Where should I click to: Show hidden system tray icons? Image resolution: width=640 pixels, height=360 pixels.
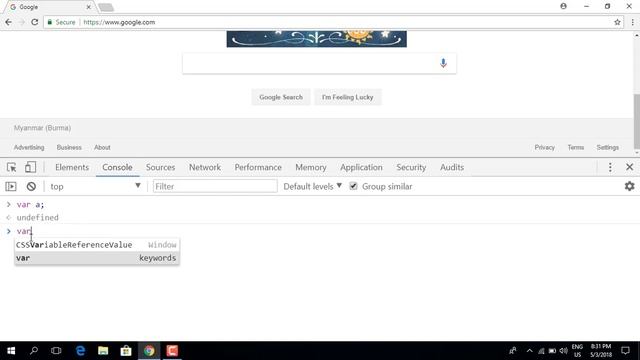click(x=529, y=351)
